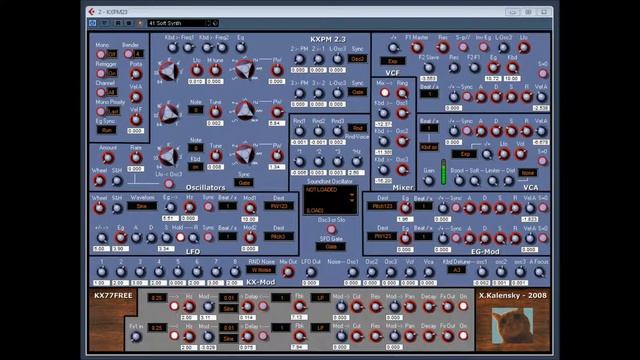Open the Mono Priority Last selector

[x=113, y=111]
